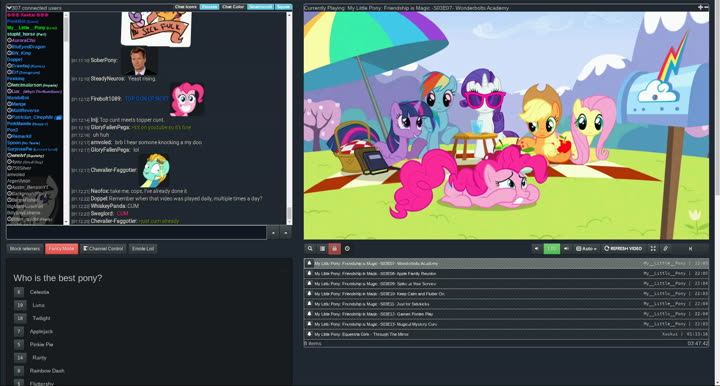
Task: Click the scroll-down arrow of the user list scrollbar
Action: (x=67, y=222)
